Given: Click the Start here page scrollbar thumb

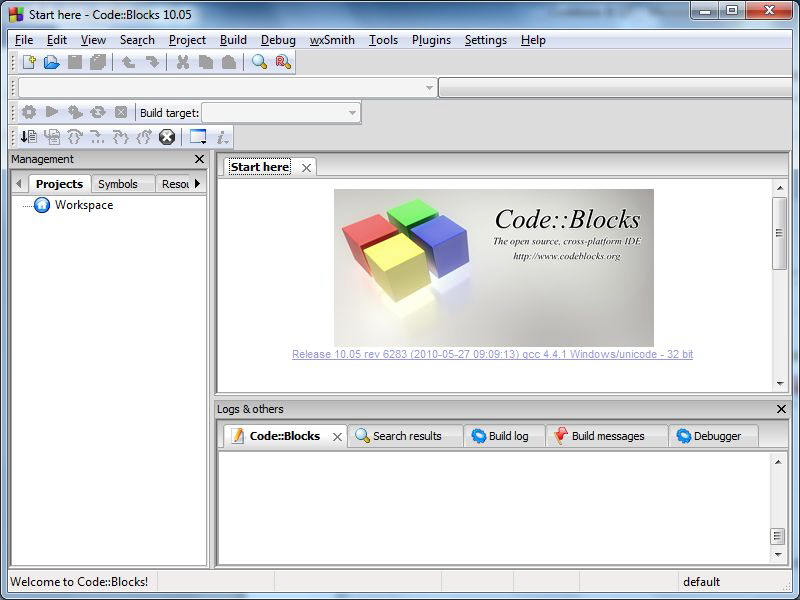Looking at the screenshot, I should 780,233.
